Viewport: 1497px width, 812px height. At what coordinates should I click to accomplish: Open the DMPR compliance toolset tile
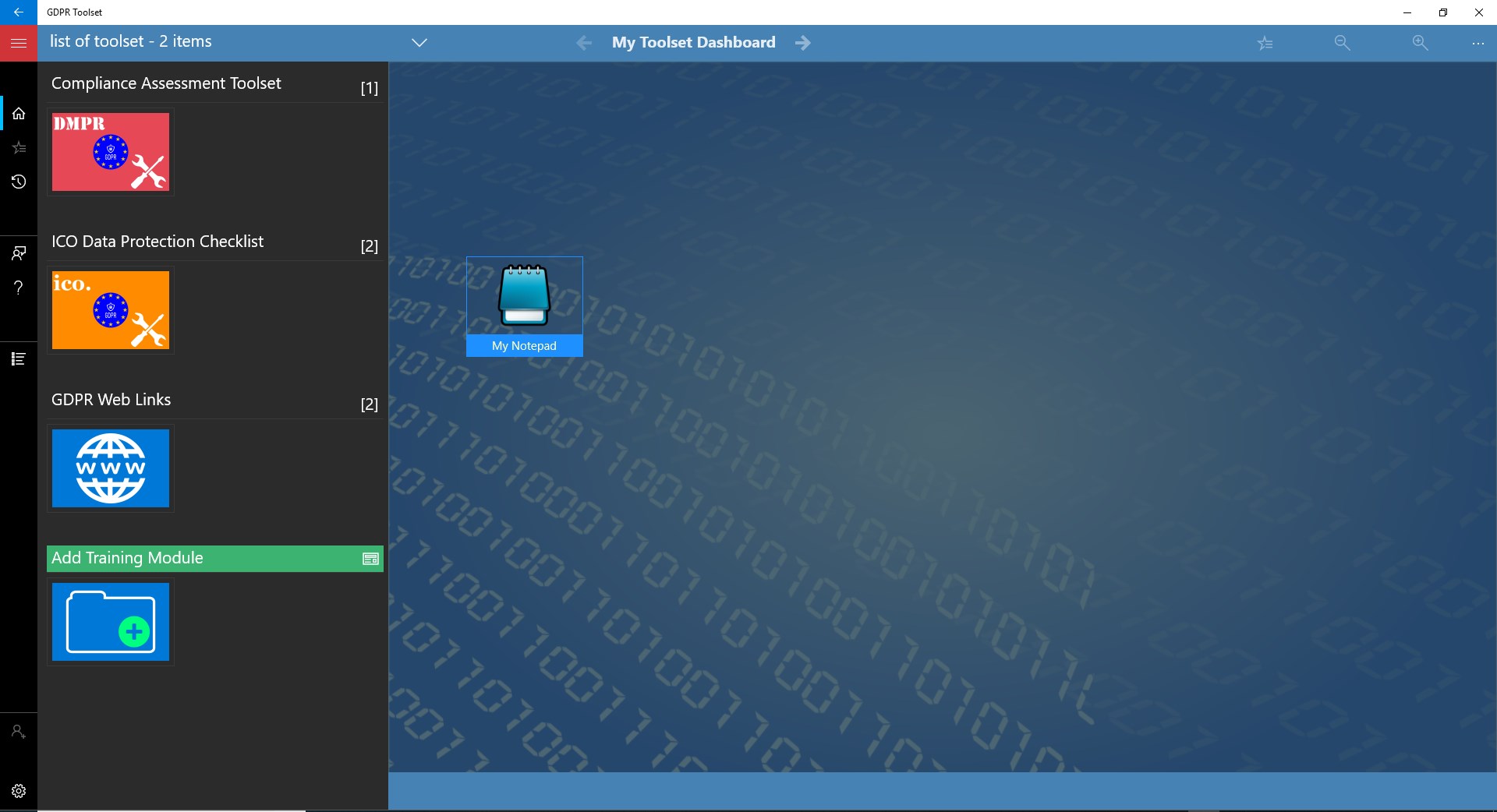(x=111, y=152)
